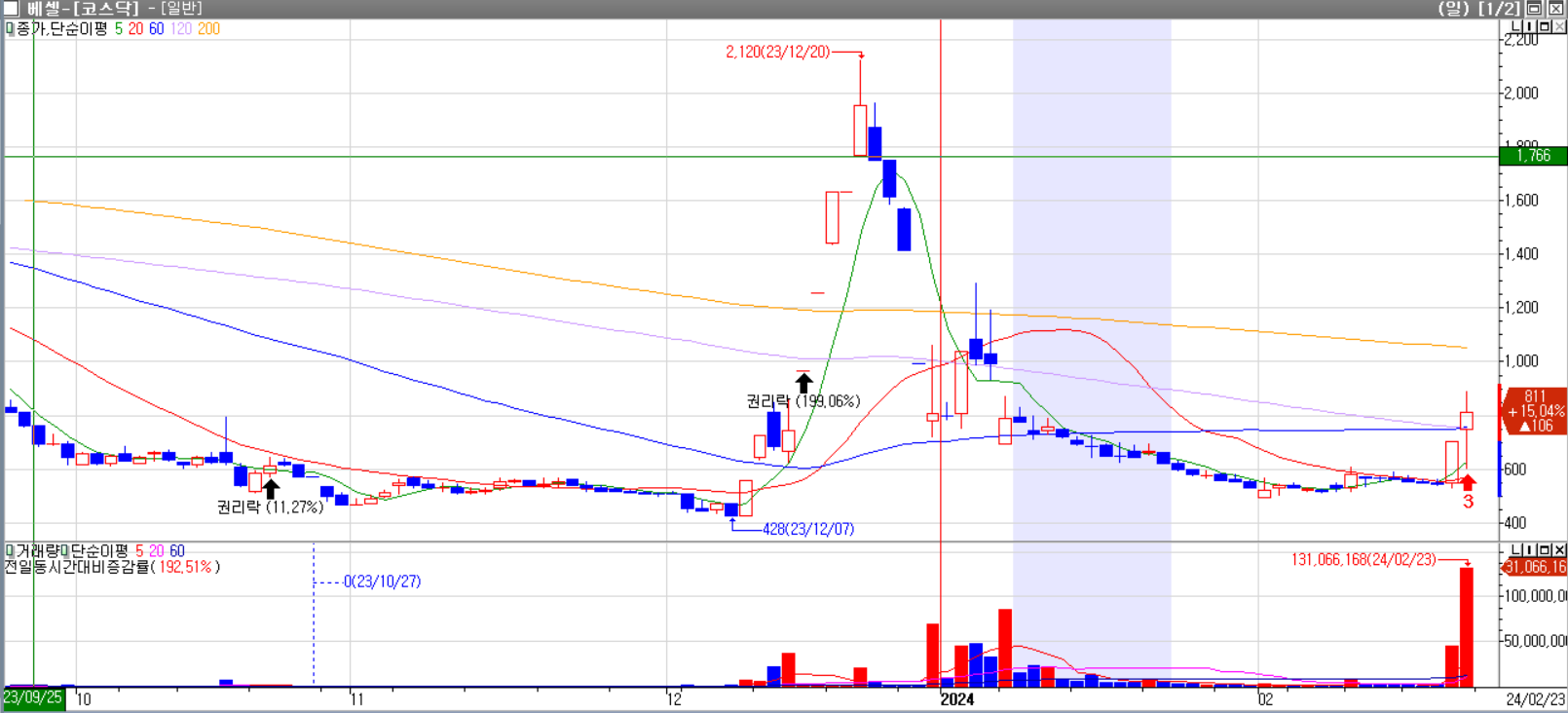Viewport: 1568px width, 713px height.
Task: Toggle the 거래량 indicator marker
Action: pos(9,551)
